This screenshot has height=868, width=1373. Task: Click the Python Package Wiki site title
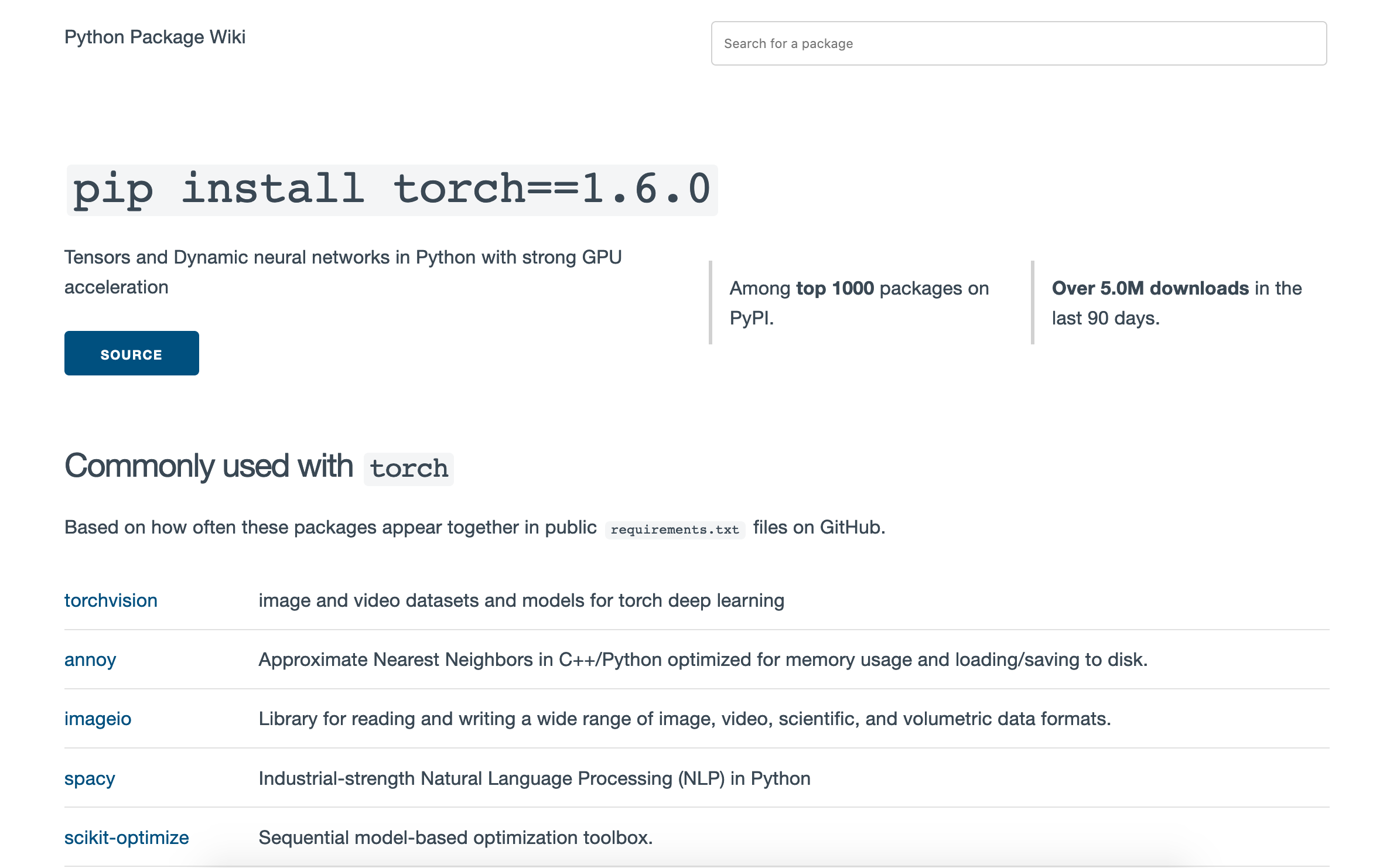tap(155, 36)
